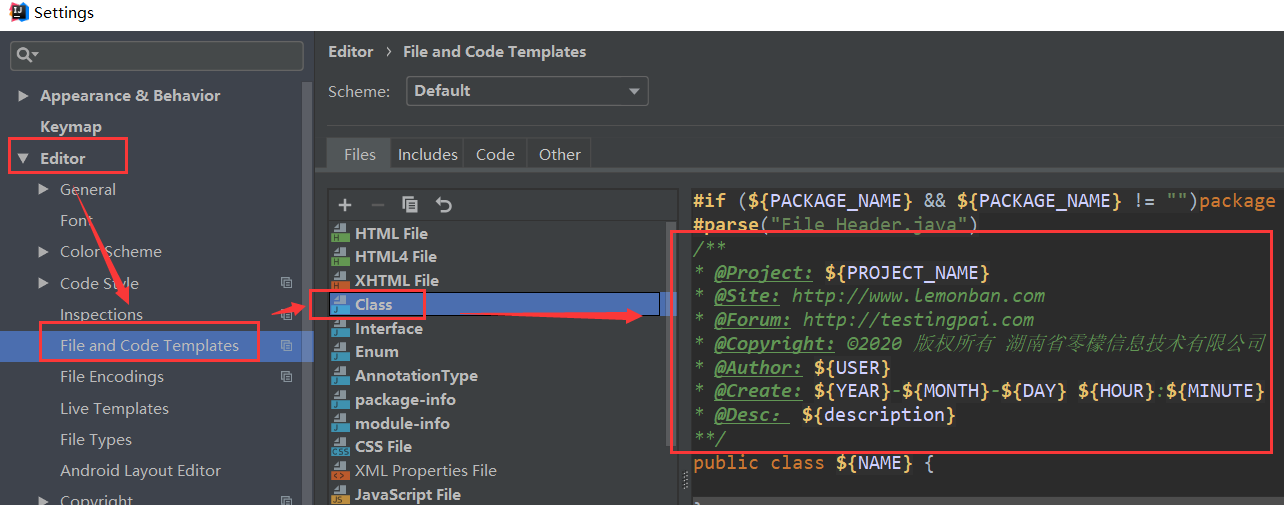Click the JavaScript File template icon
This screenshot has height=505, width=1284.
[x=340, y=494]
